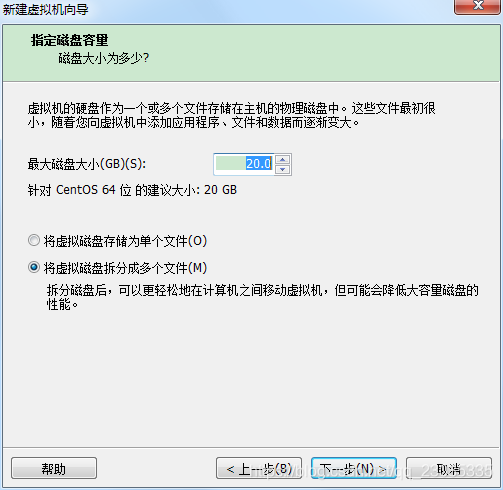This screenshot has width=503, height=490.
Task: Click the 帮助 help button
Action: (54, 468)
